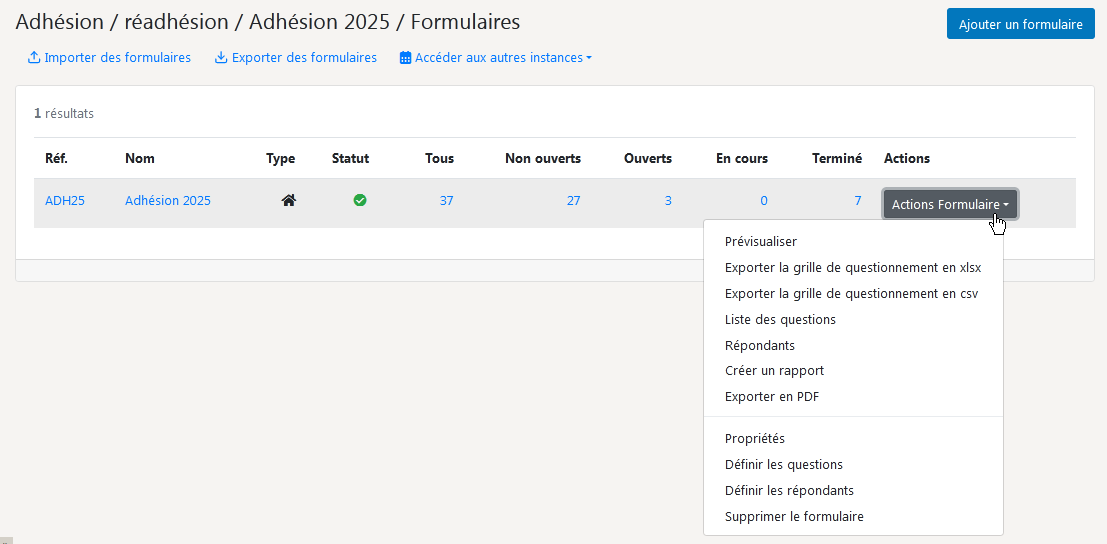This screenshot has height=544, width=1107.
Task: Expand the Accéder aux autres instances dropdown
Action: pyautogui.click(x=496, y=58)
